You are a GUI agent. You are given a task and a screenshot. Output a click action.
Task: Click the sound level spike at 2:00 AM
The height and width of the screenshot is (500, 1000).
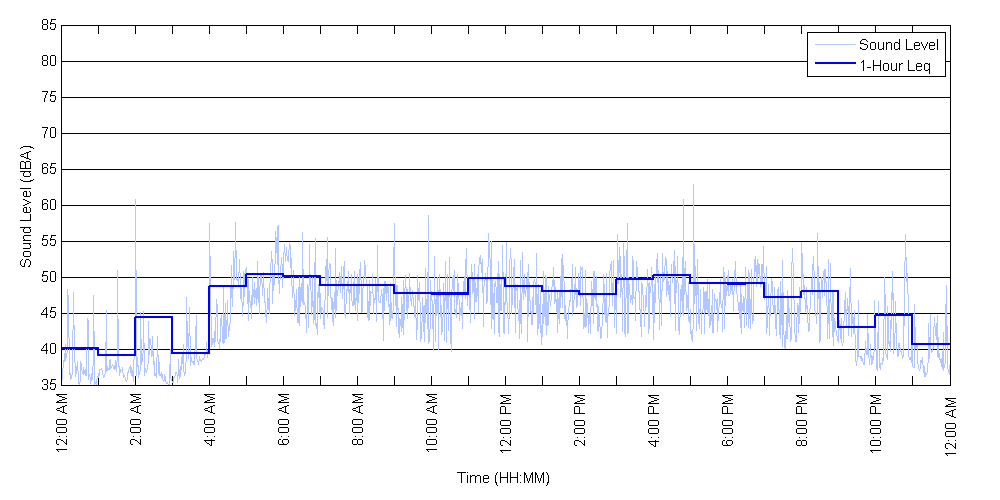pos(136,202)
